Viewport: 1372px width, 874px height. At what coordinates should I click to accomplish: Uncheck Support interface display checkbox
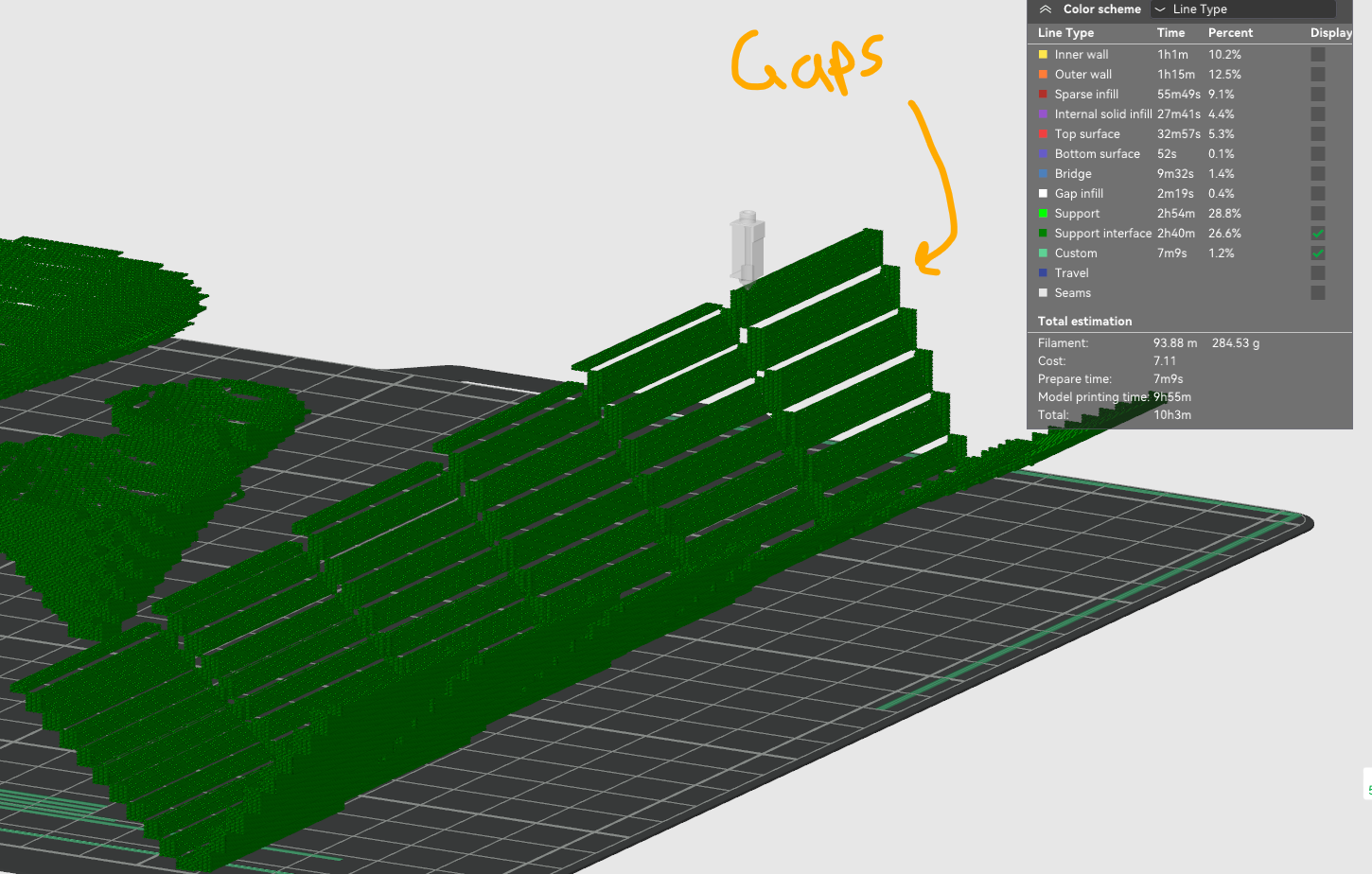pyautogui.click(x=1318, y=234)
